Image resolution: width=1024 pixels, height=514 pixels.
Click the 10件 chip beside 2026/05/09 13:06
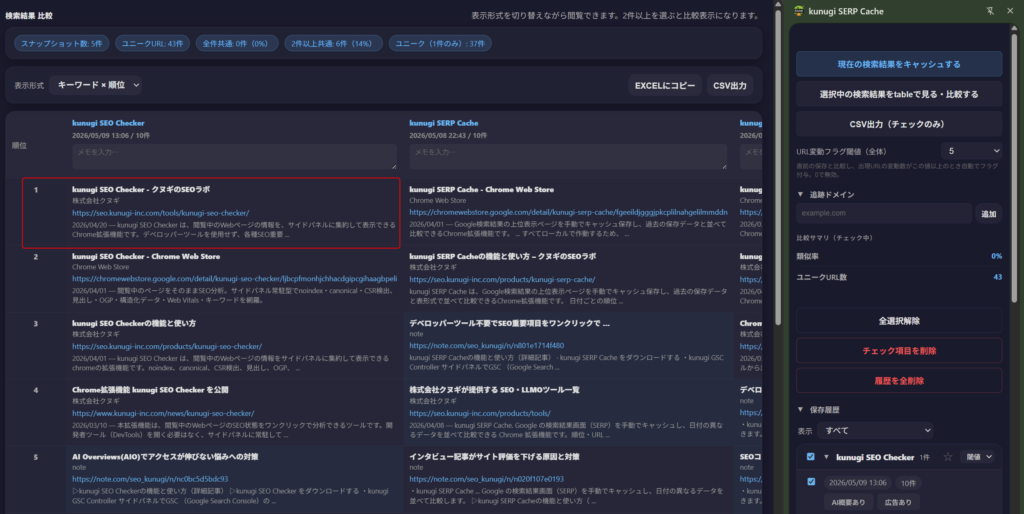tap(908, 483)
